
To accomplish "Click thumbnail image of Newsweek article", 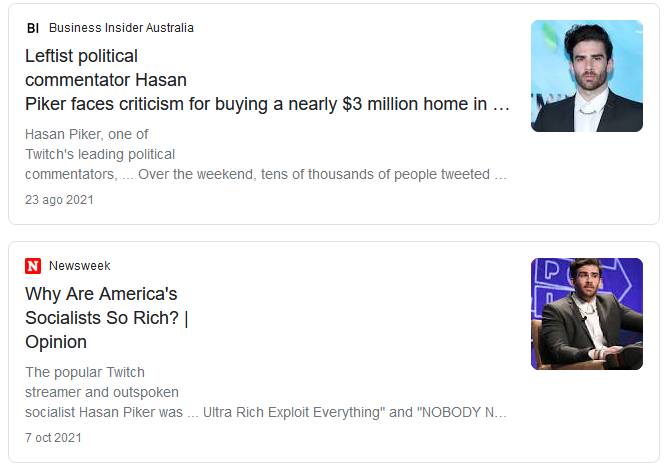I will coord(586,314).
